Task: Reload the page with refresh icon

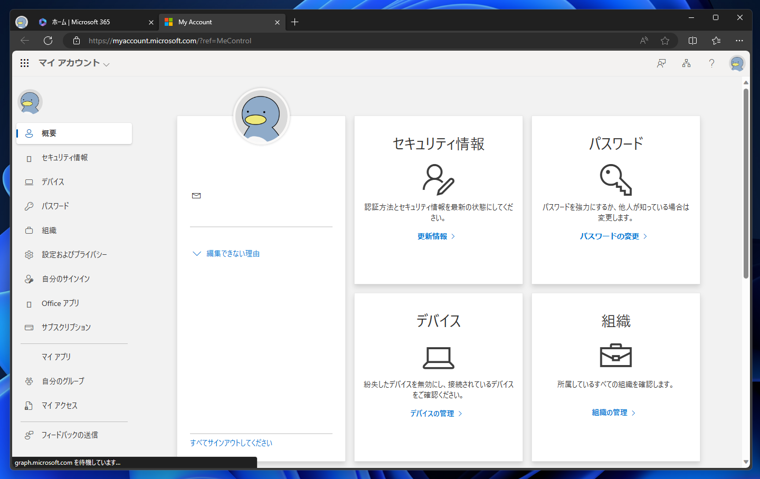Action: click(48, 41)
